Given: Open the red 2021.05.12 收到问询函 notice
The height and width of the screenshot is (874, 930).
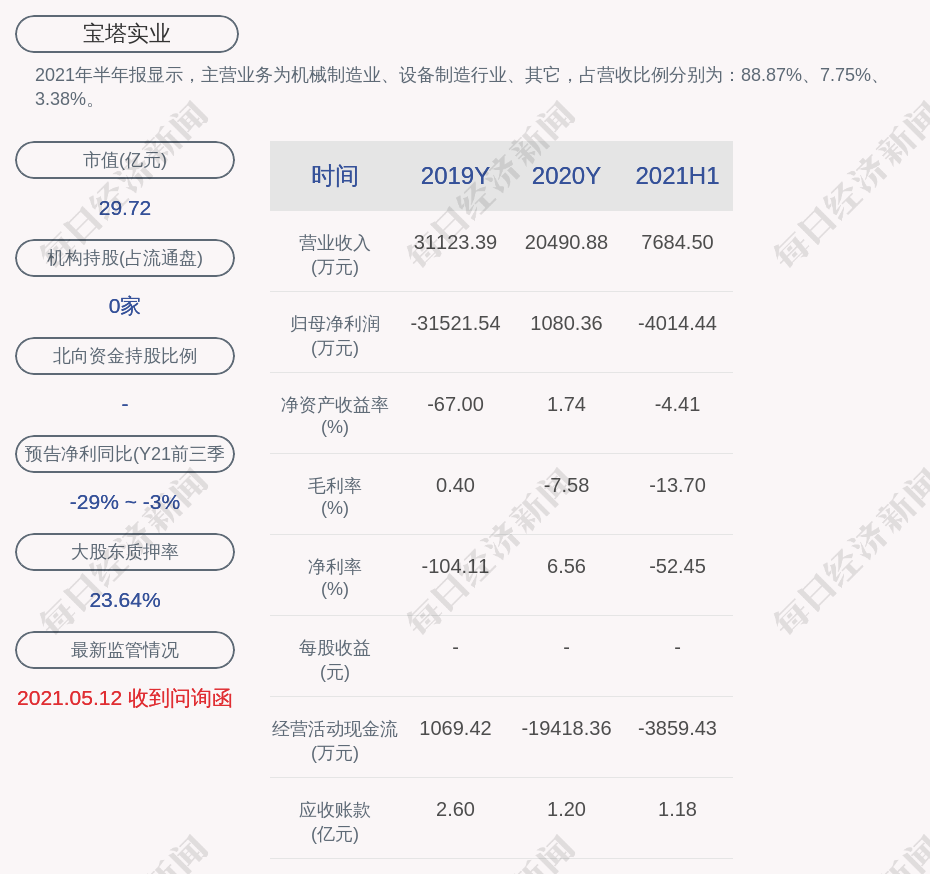Looking at the screenshot, I should tap(125, 698).
